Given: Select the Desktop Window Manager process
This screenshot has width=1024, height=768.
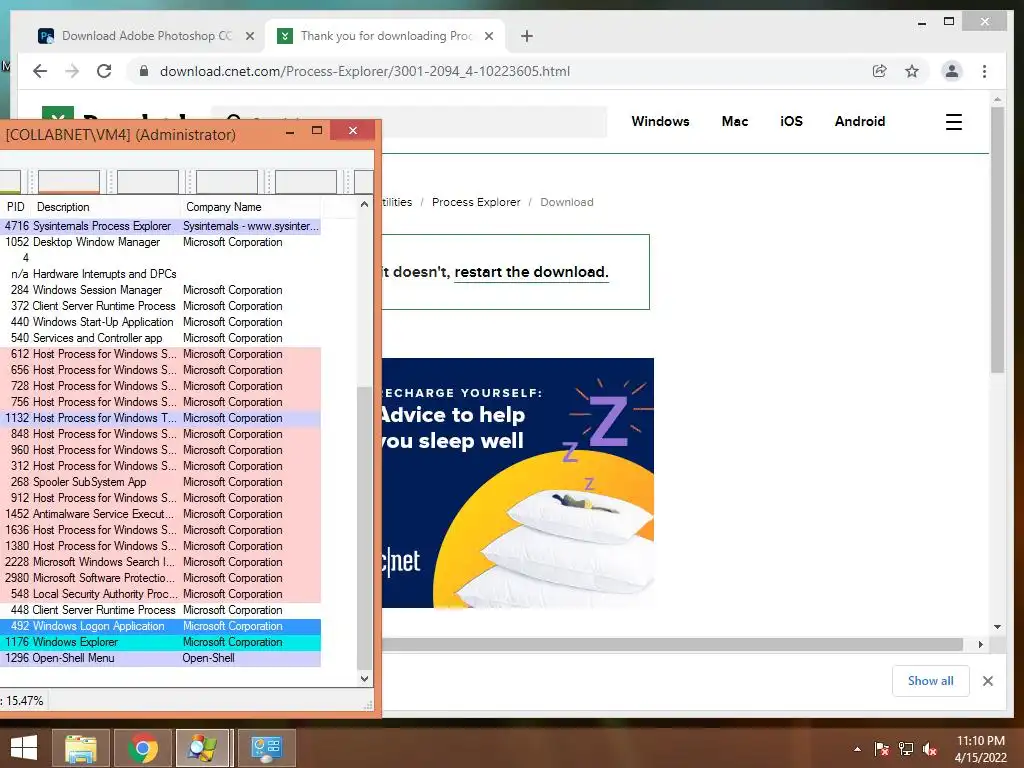Looking at the screenshot, I should [161, 242].
